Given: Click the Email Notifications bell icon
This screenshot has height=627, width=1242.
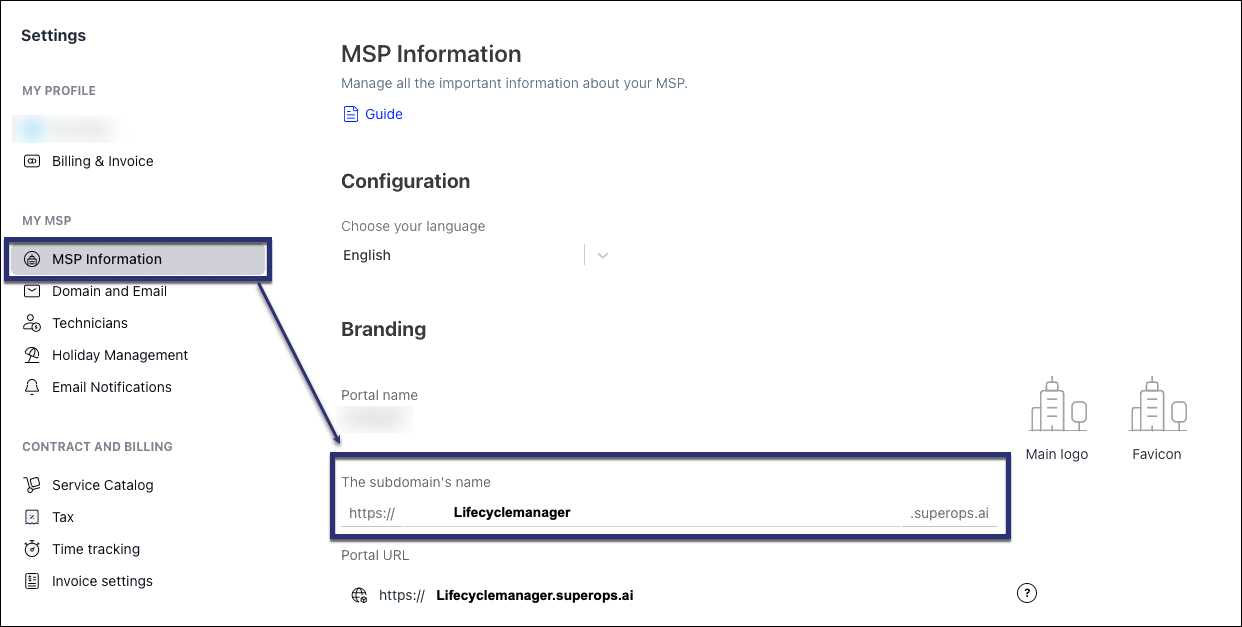Looking at the screenshot, I should click(32, 387).
